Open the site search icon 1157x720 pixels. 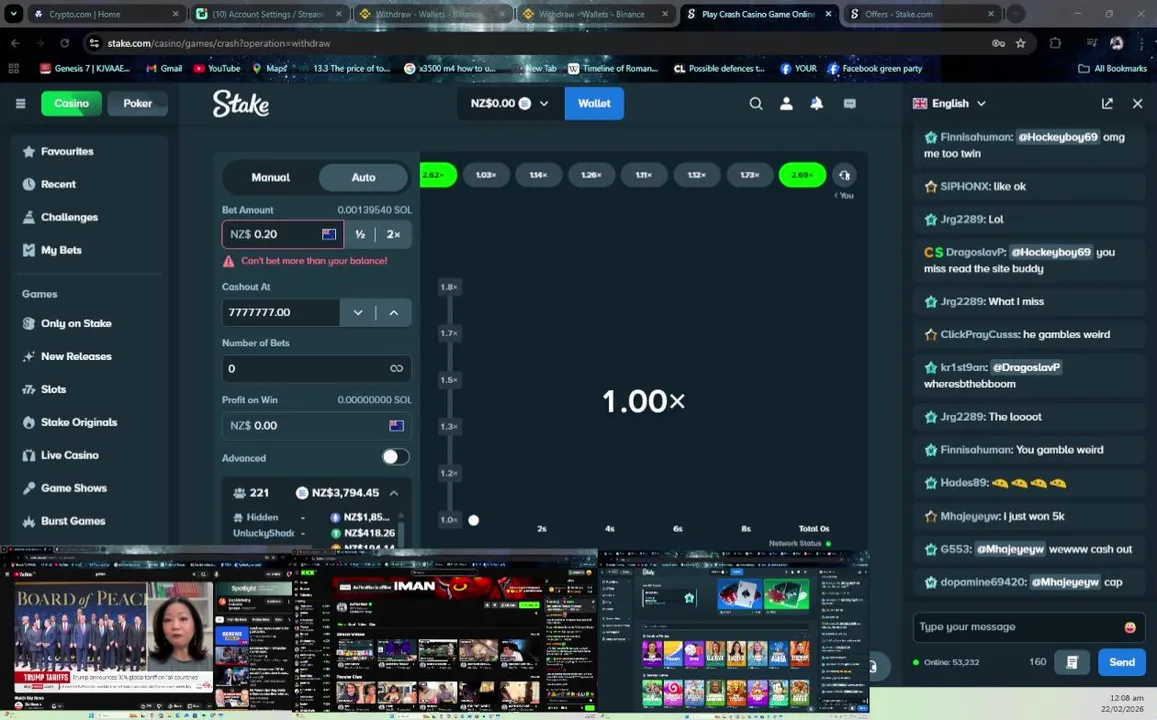(x=756, y=103)
